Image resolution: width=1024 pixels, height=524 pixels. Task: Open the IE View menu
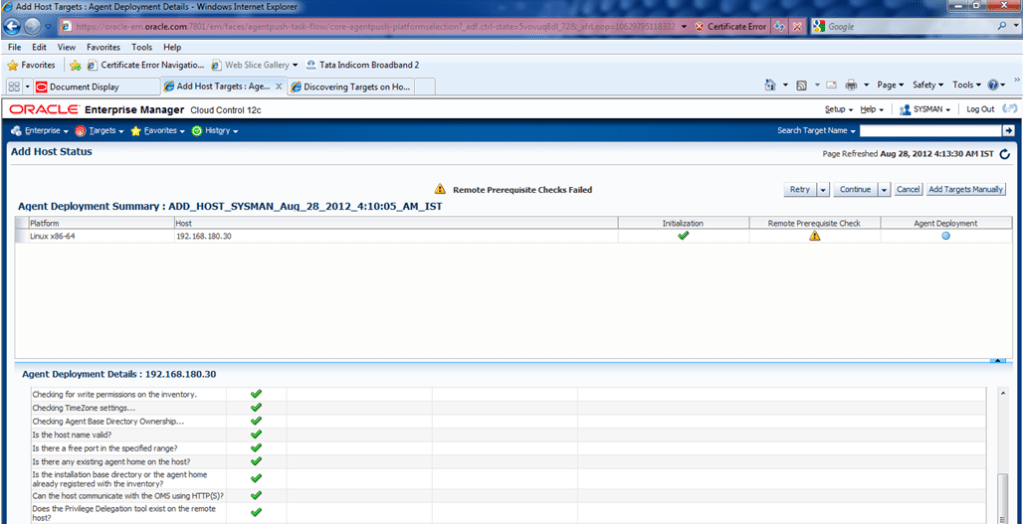coord(67,47)
